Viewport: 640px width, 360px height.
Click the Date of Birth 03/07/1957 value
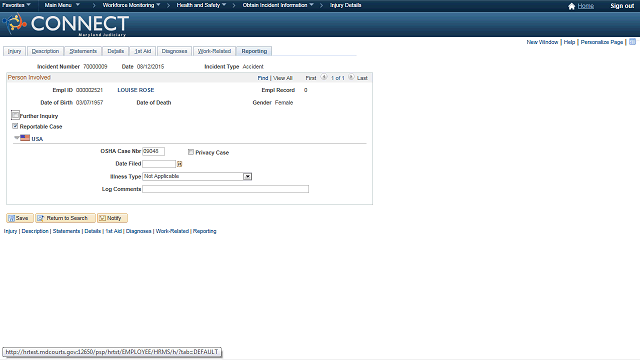click(89, 102)
